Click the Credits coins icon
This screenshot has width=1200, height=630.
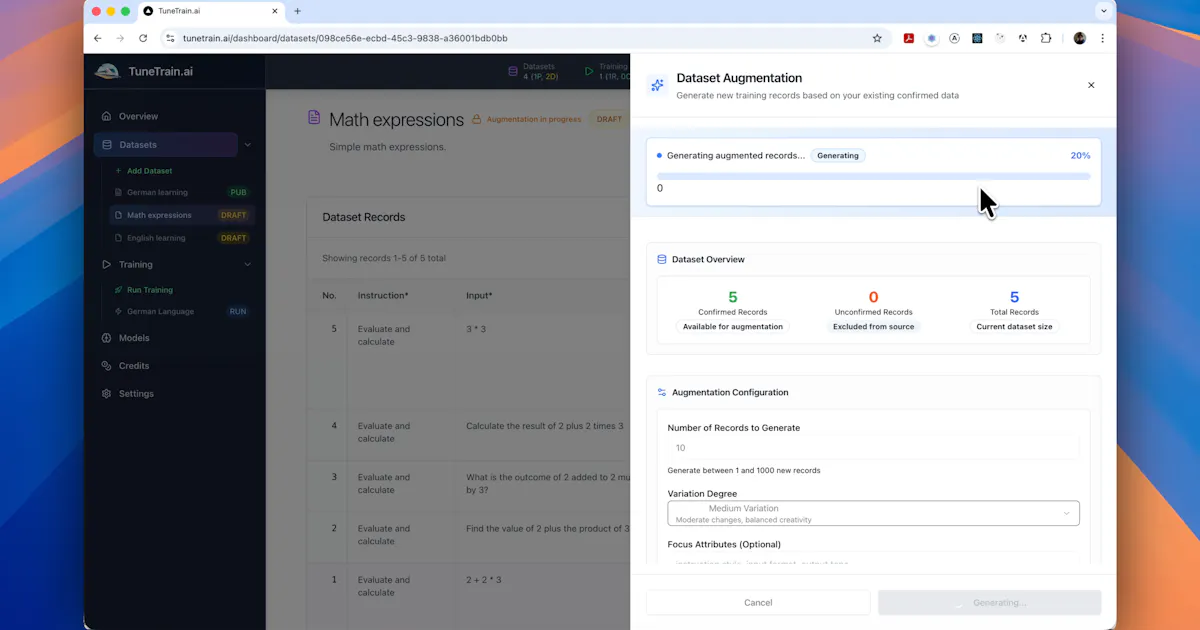click(107, 366)
